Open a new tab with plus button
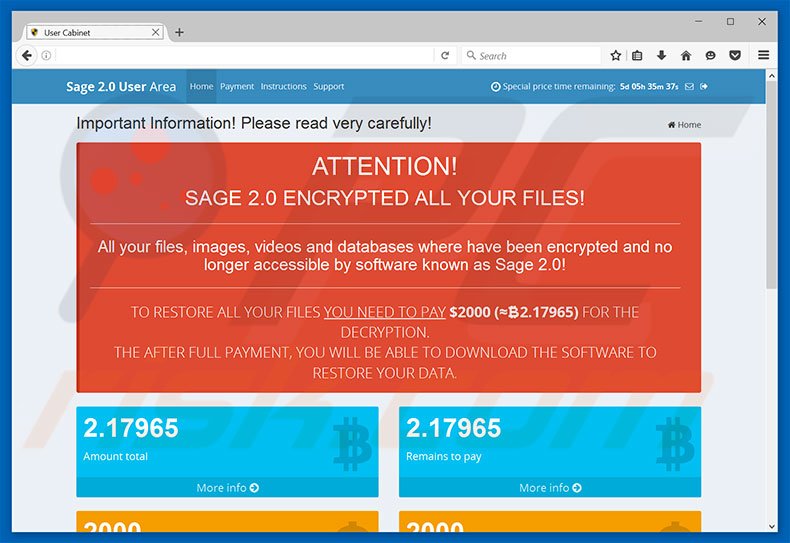790x543 pixels. (179, 32)
